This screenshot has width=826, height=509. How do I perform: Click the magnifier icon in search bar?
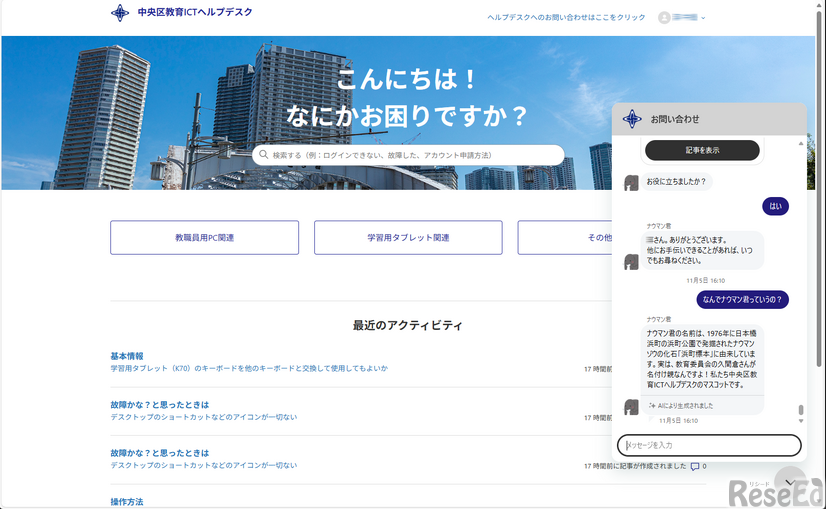[263, 154]
